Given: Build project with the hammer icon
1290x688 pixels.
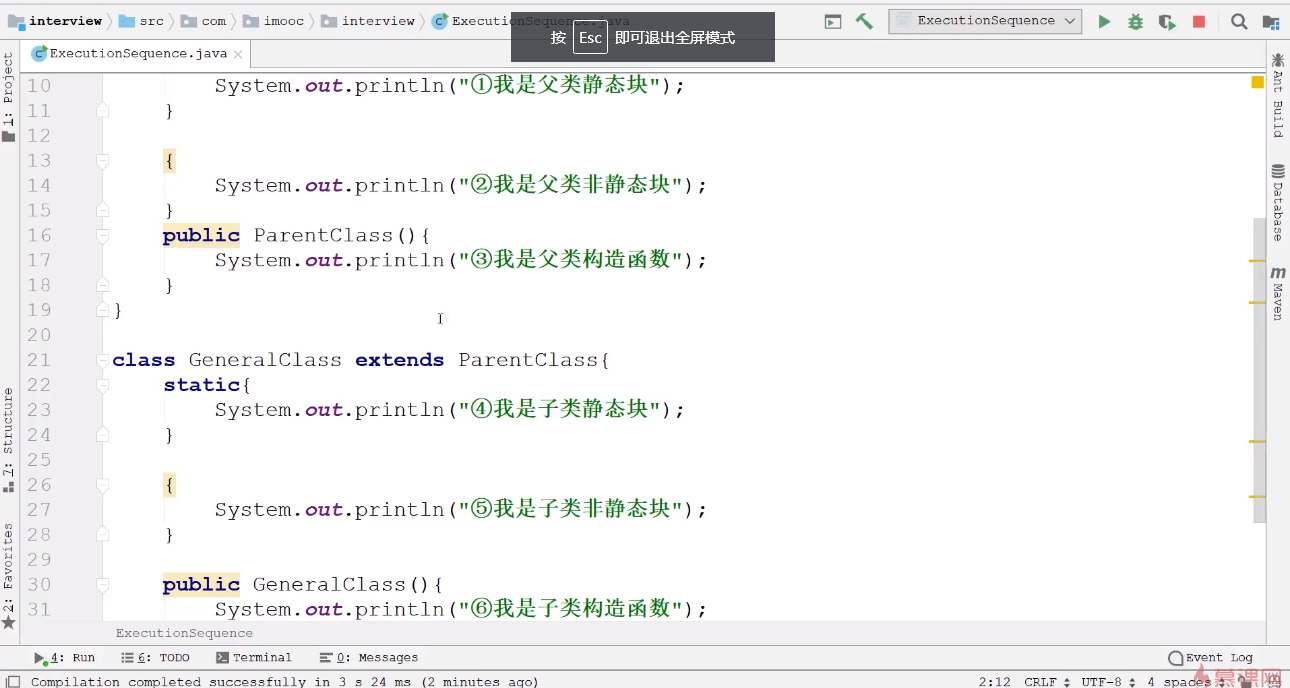Looking at the screenshot, I should (x=865, y=21).
